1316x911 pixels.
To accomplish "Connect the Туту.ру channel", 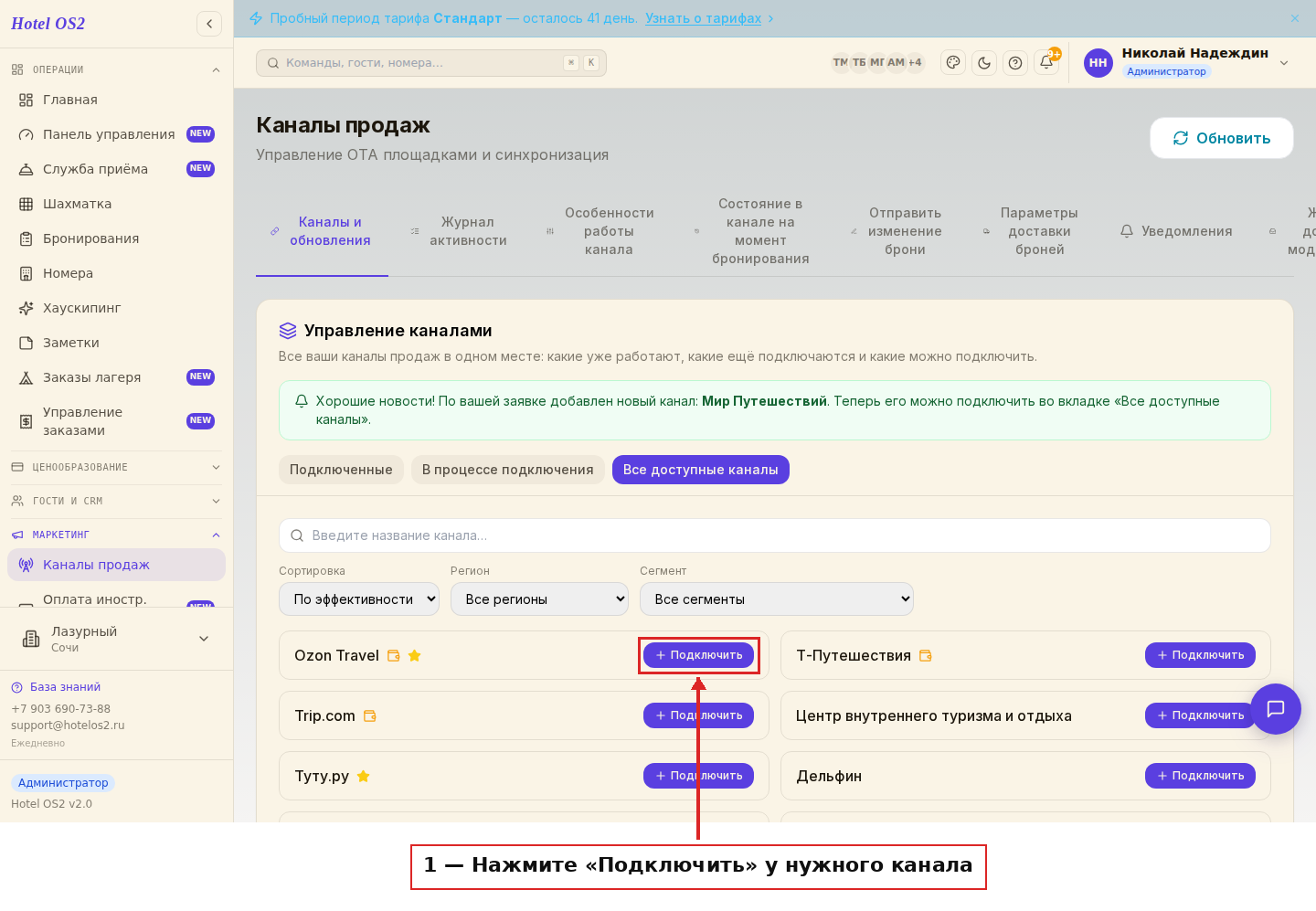I will point(699,776).
